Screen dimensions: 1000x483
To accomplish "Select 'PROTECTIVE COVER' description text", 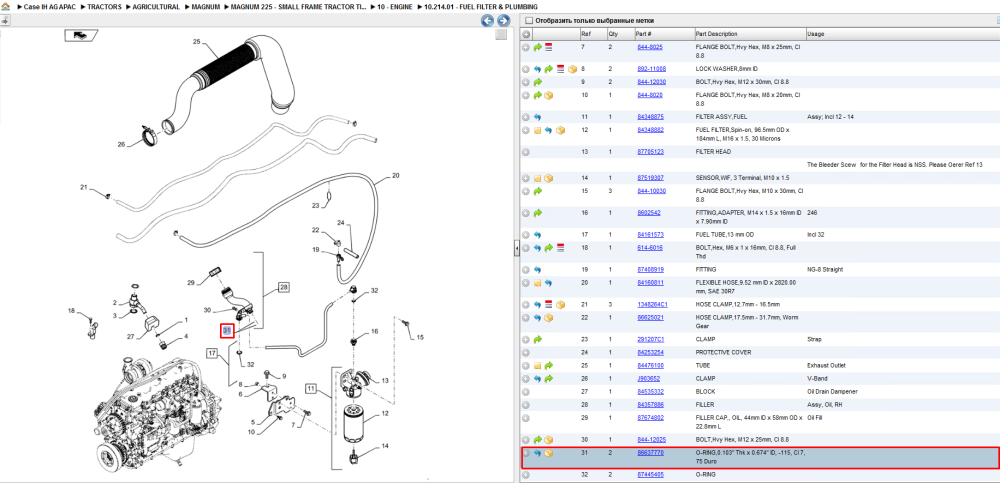I will (723, 352).
